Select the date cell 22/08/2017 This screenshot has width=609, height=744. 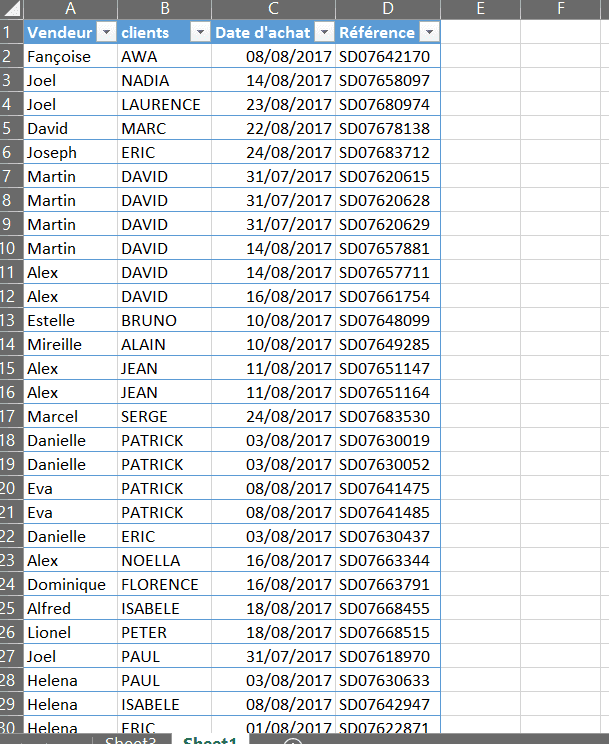(x=289, y=128)
